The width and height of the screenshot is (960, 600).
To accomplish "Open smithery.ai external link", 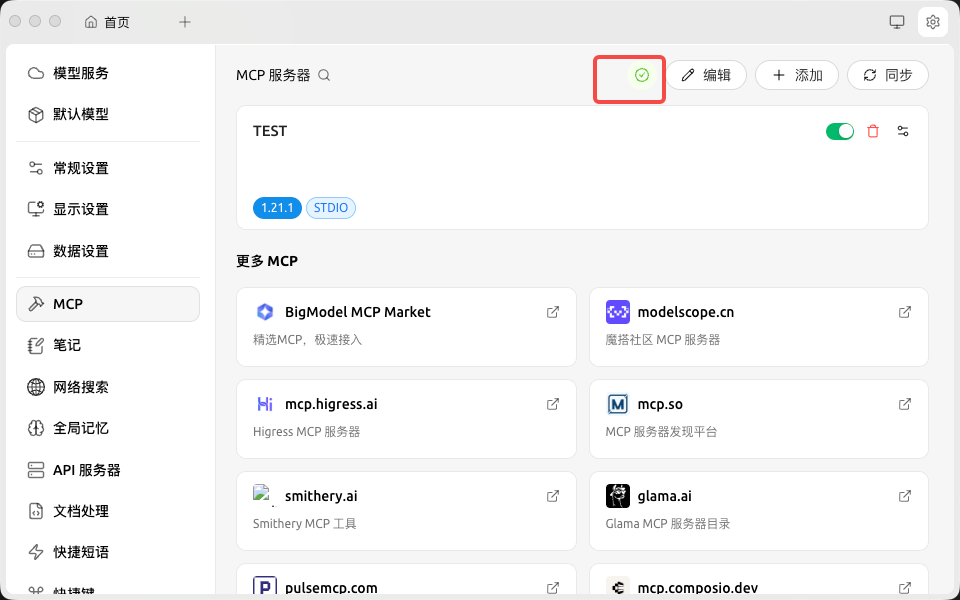I will tap(553, 495).
